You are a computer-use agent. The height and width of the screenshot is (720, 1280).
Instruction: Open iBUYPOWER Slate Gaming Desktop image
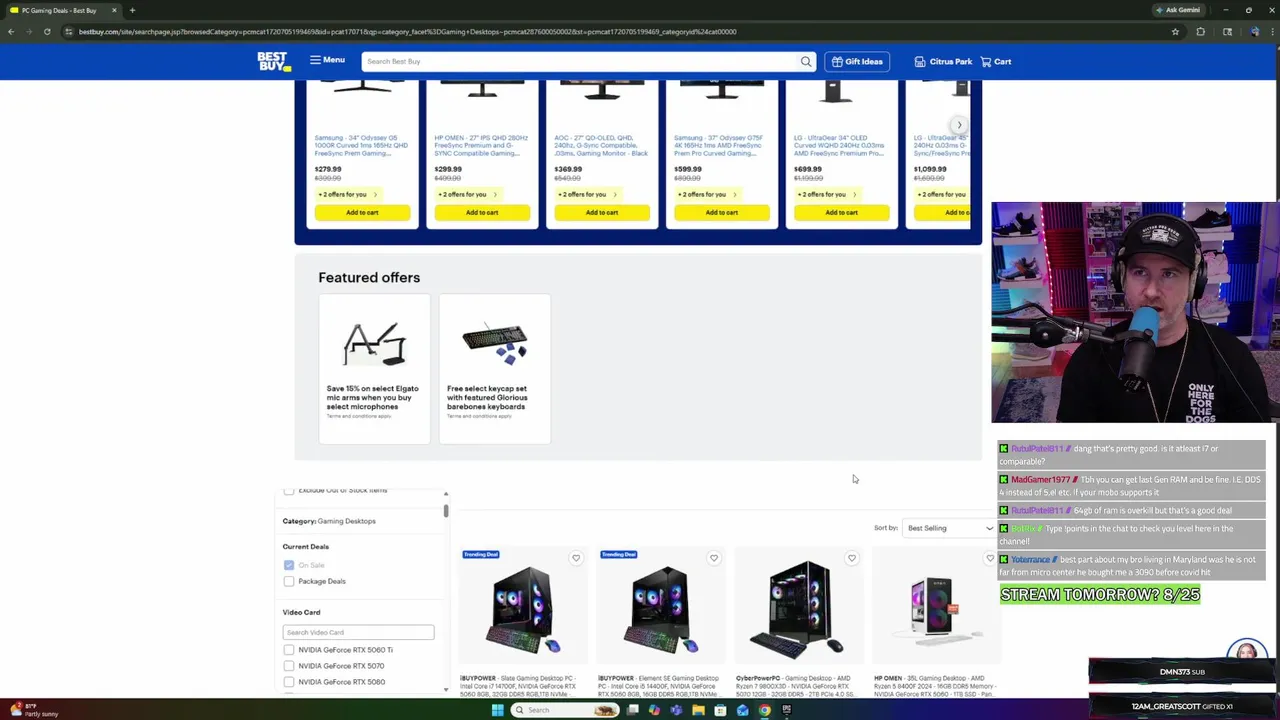click(522, 610)
